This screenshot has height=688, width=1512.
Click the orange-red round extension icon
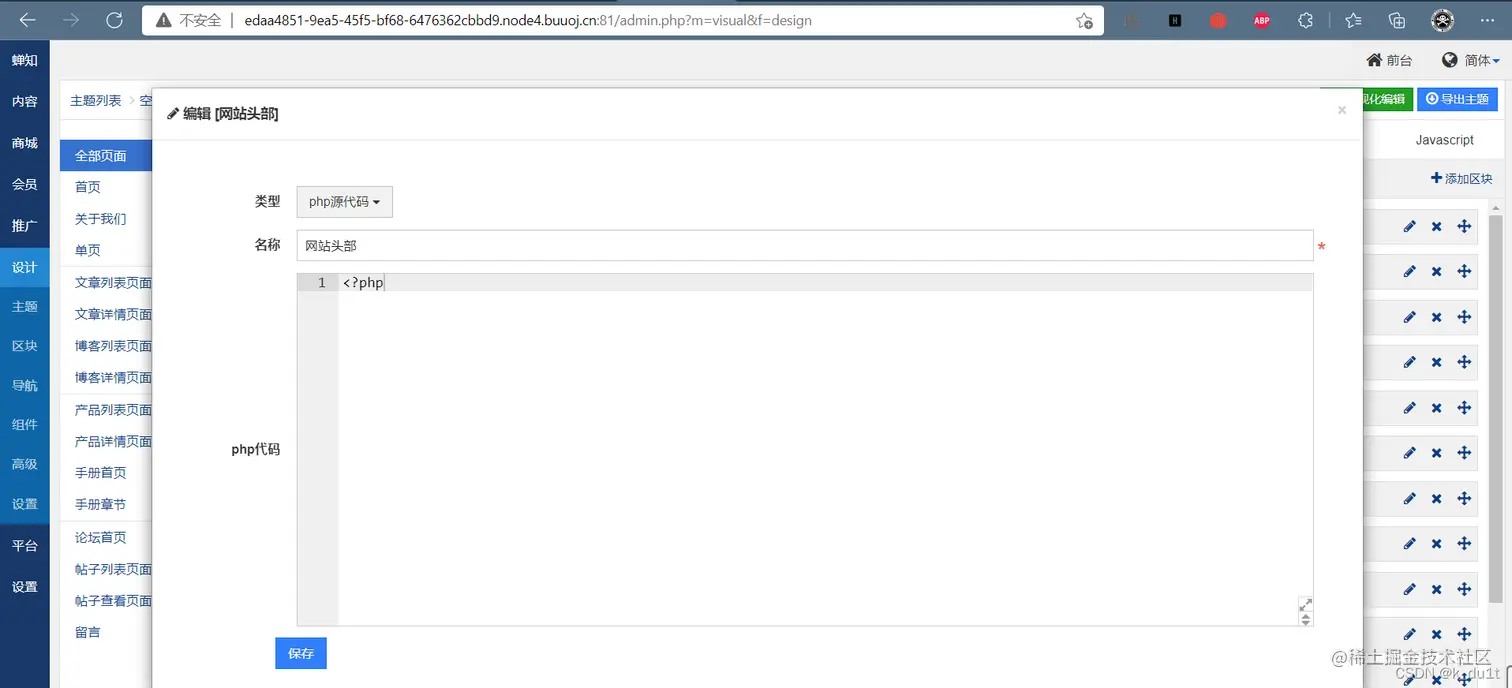[x=1218, y=20]
